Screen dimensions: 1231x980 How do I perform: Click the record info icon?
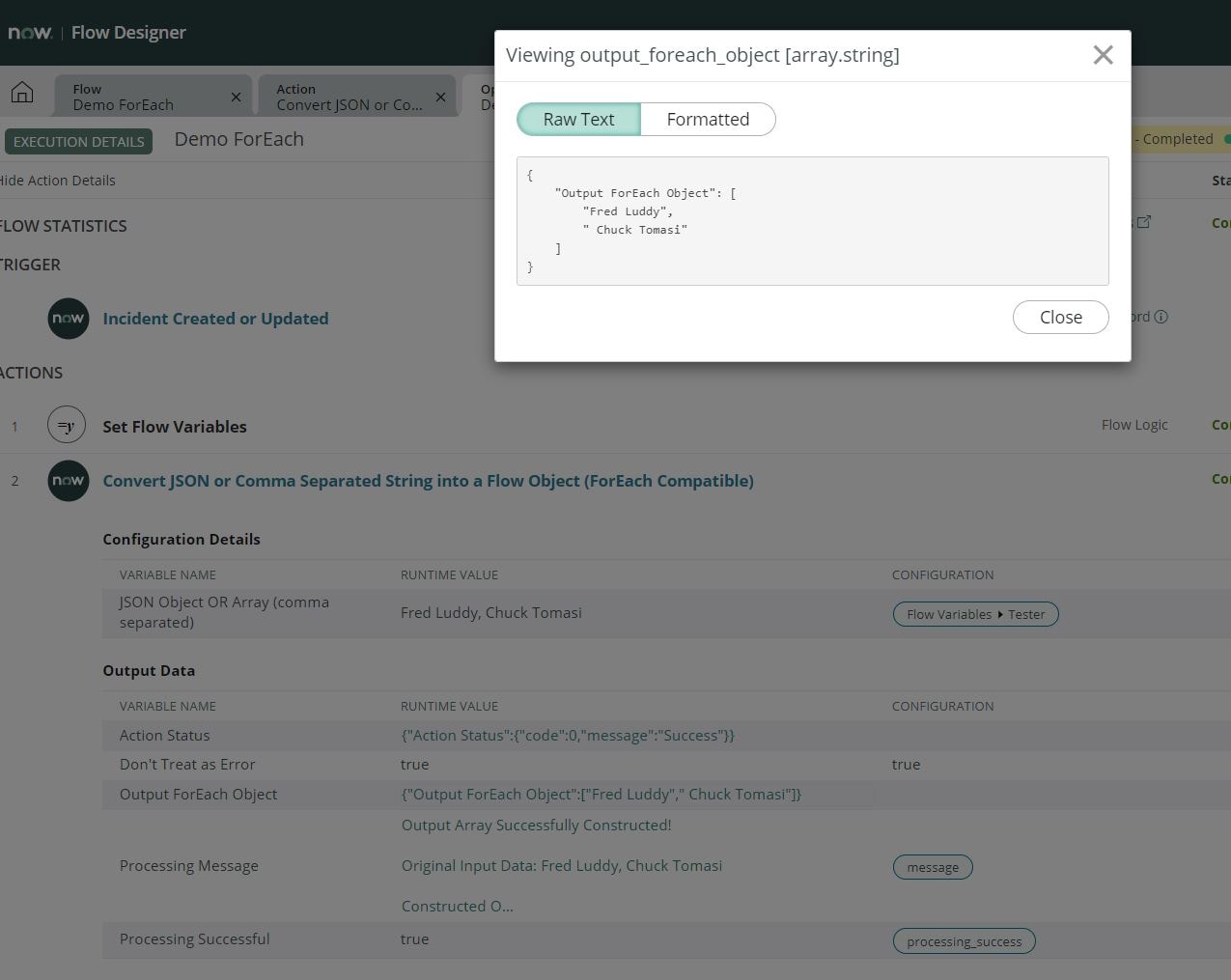coord(1161,317)
